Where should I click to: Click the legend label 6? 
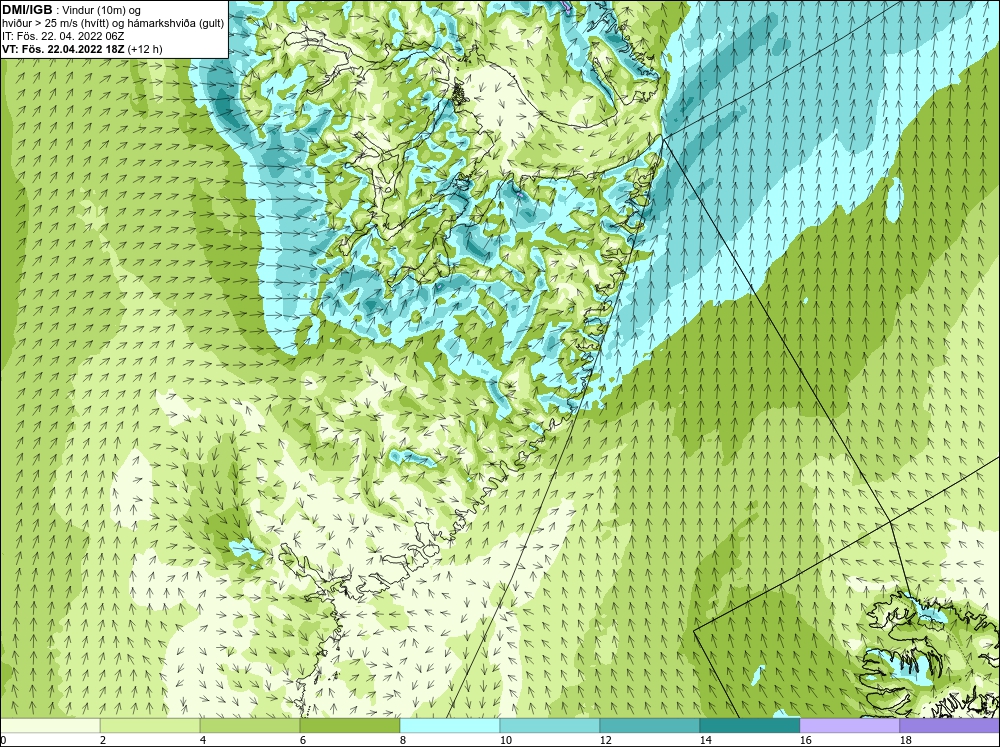click(303, 740)
